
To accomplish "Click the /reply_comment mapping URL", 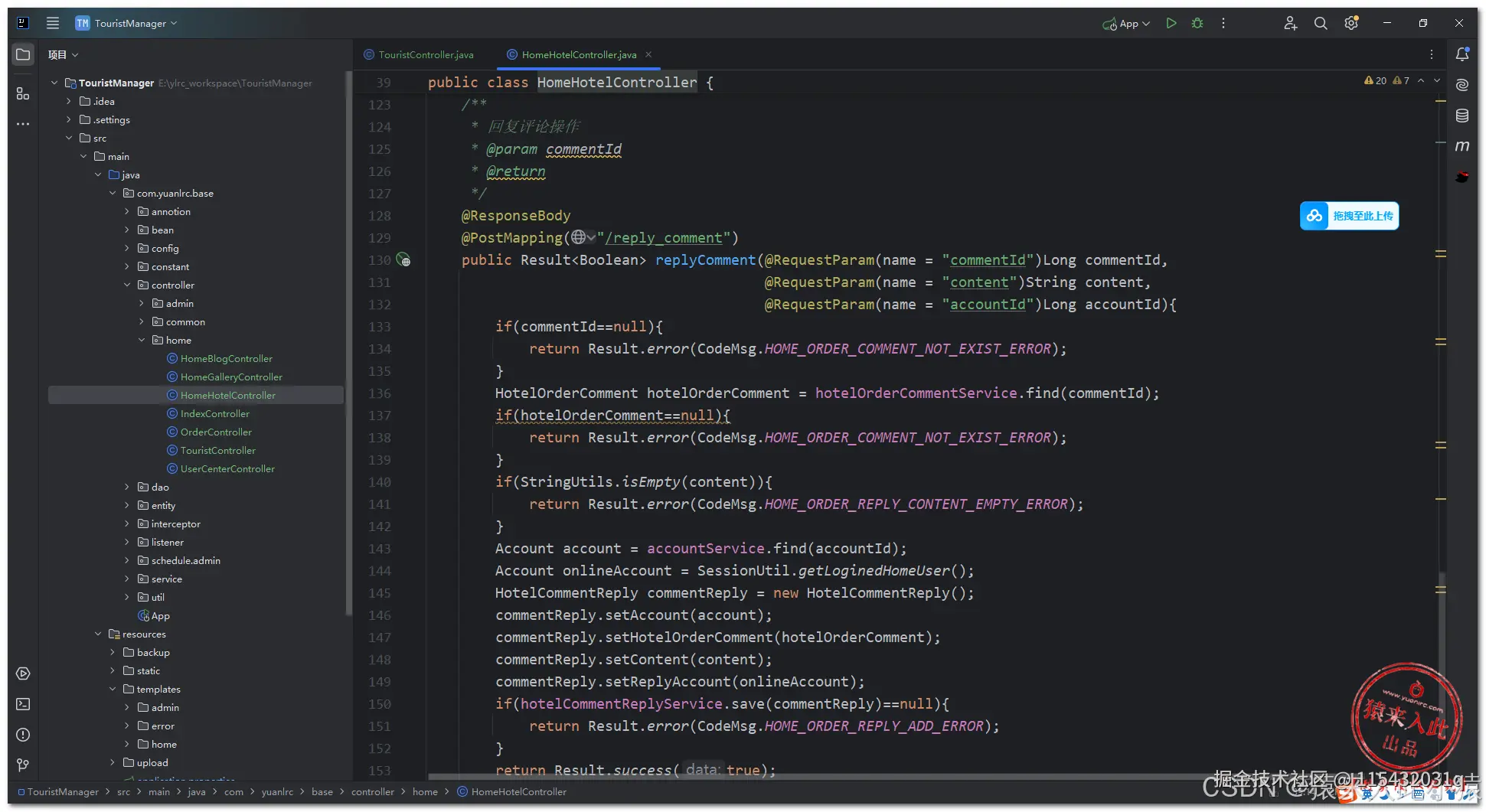I will click(x=664, y=238).
